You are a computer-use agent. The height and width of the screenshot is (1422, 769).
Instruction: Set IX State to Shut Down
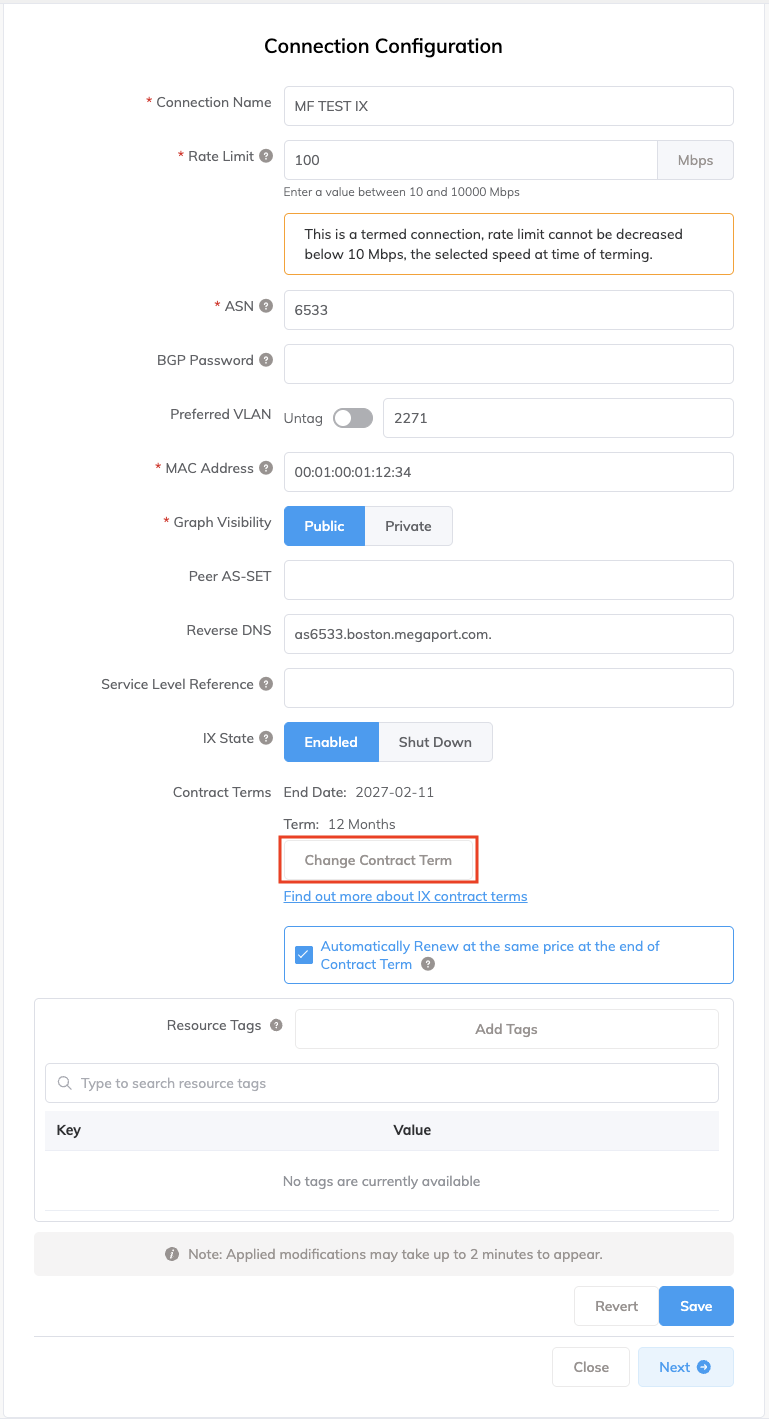pyautogui.click(x=435, y=742)
